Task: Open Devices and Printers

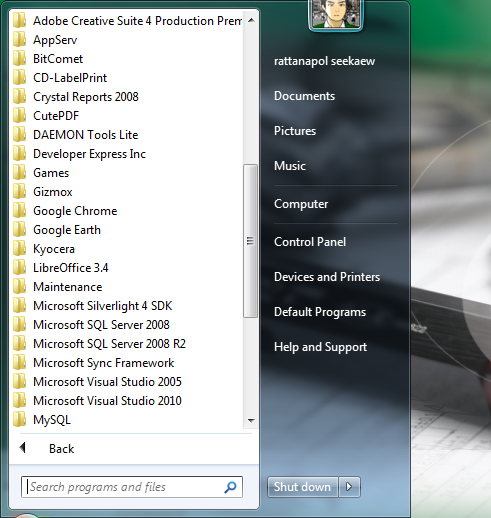Action: pos(327,277)
